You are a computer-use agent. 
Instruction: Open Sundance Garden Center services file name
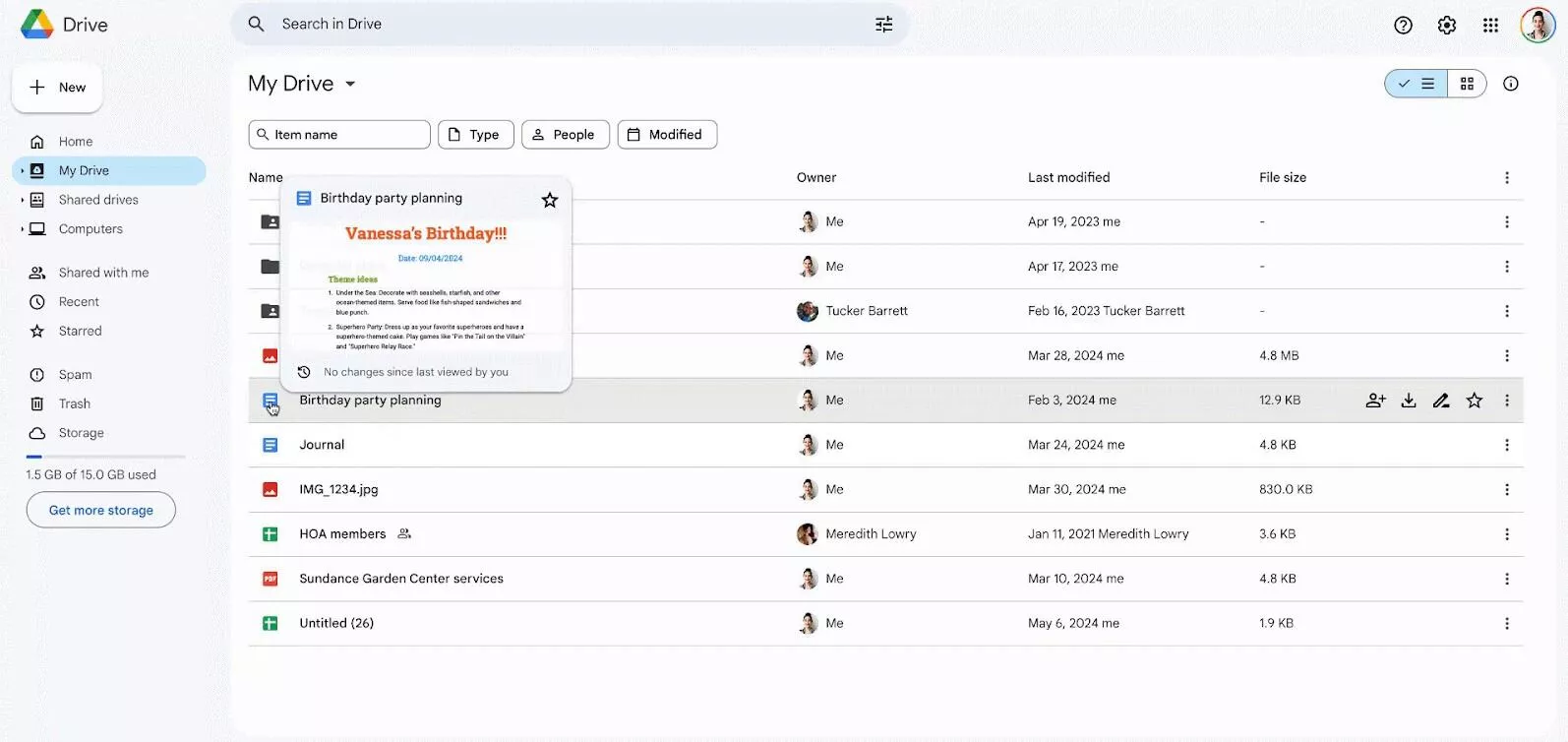tap(401, 579)
